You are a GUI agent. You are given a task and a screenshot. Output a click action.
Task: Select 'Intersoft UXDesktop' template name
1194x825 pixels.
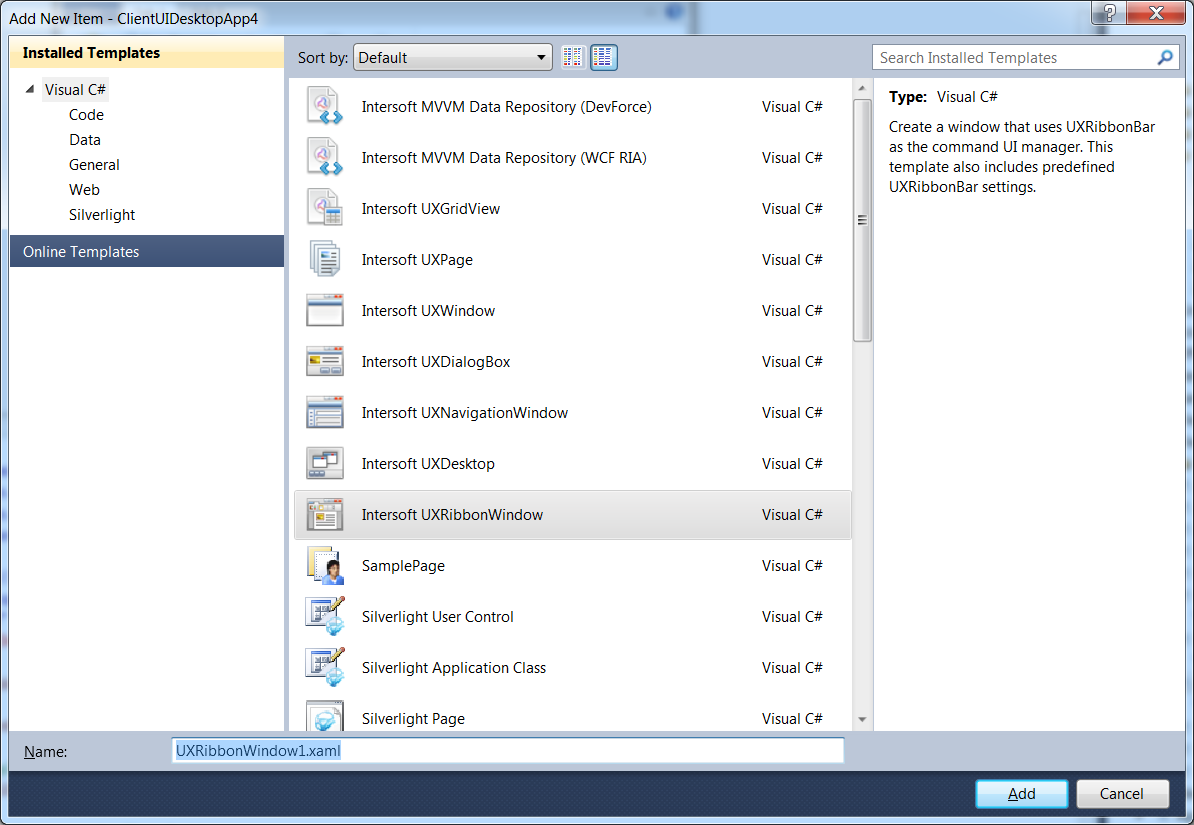click(428, 464)
